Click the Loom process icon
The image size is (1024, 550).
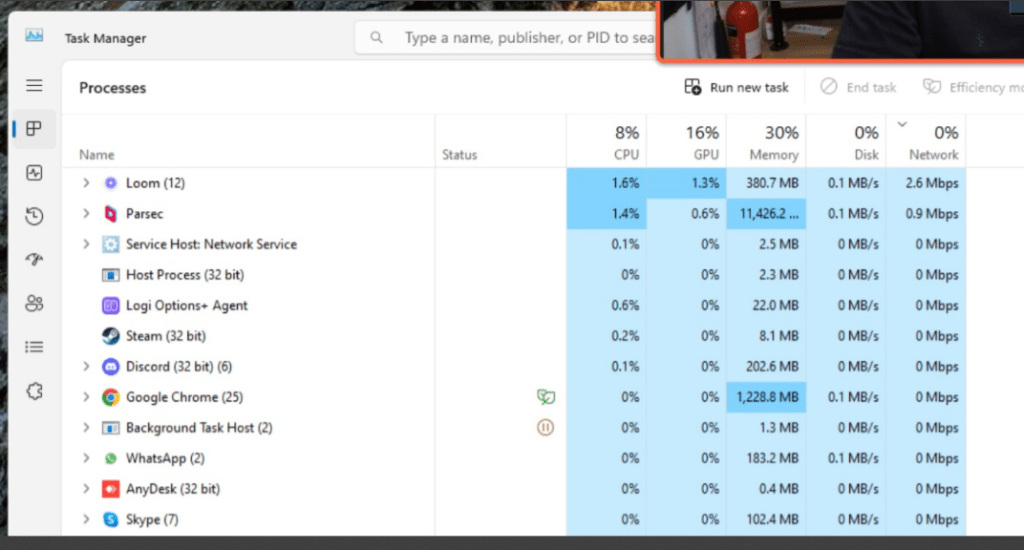[110, 183]
